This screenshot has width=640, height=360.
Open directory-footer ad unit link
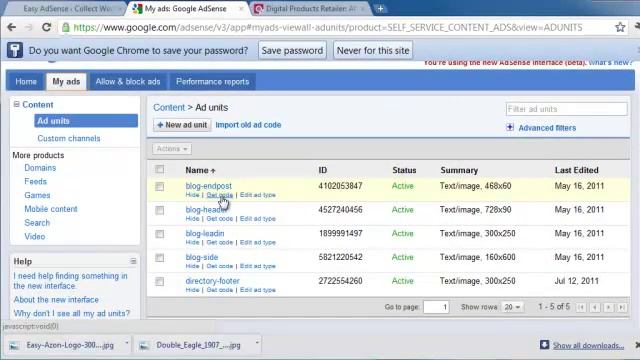coord(212,281)
